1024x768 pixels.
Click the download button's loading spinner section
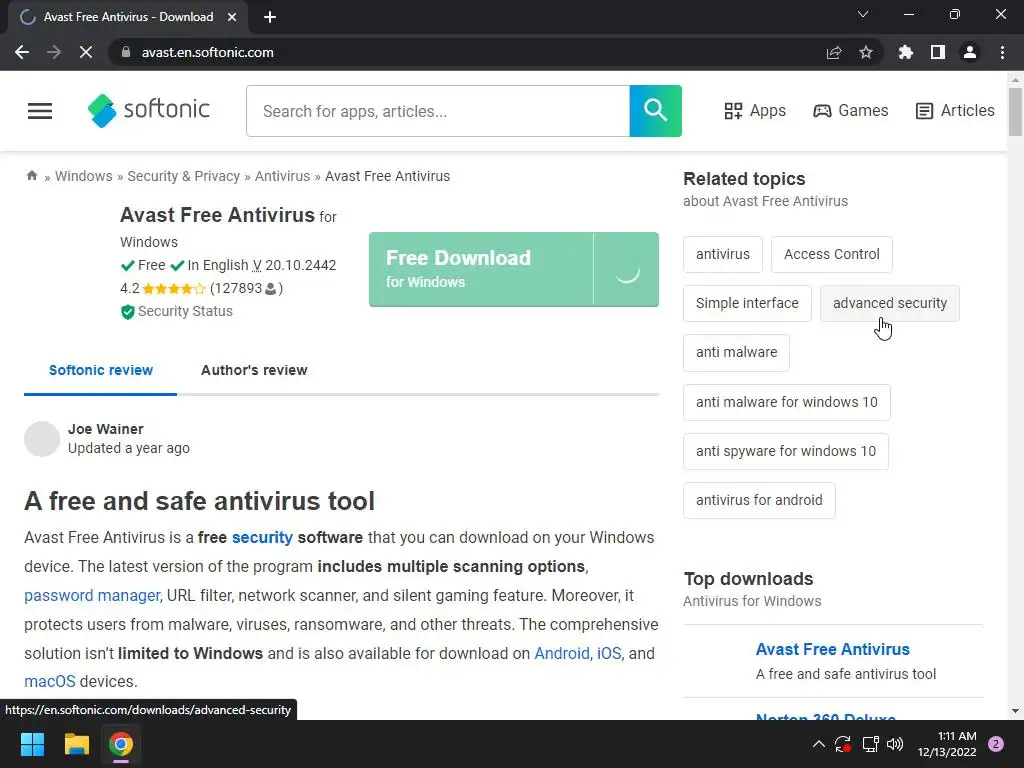click(626, 269)
